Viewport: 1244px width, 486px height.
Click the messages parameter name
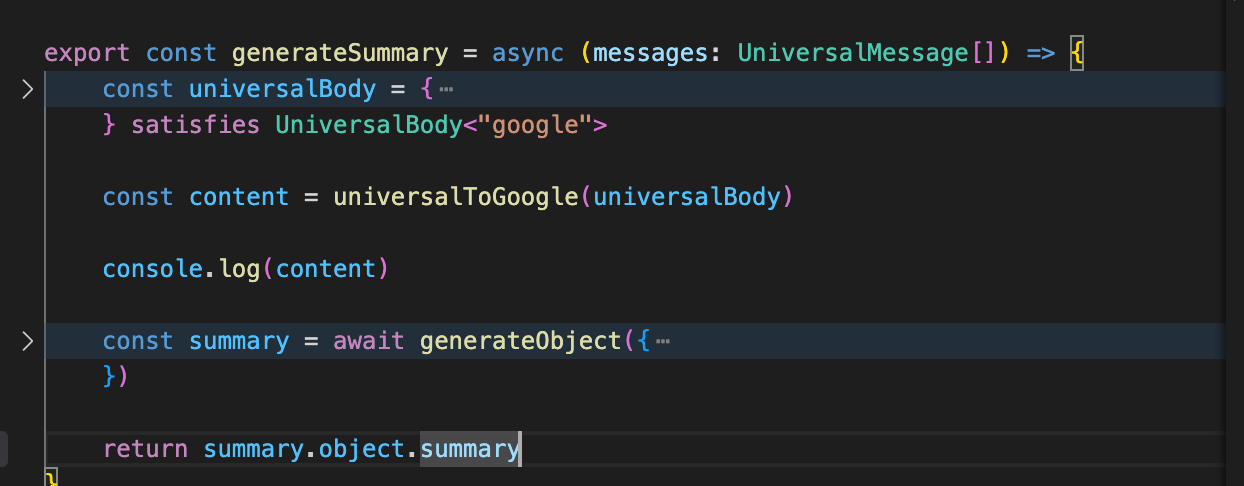(649, 53)
